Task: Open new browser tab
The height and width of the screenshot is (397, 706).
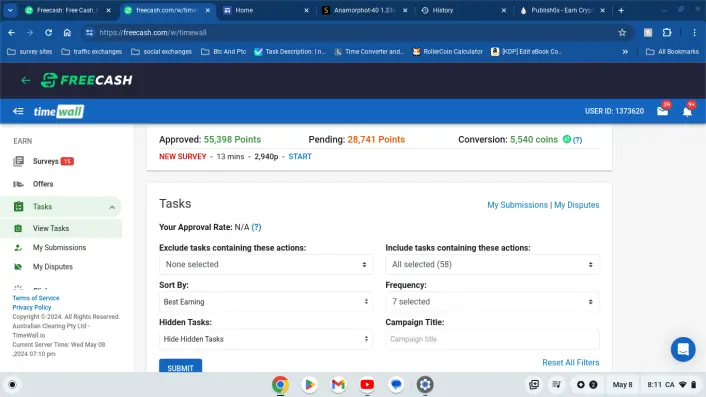Action: point(621,10)
